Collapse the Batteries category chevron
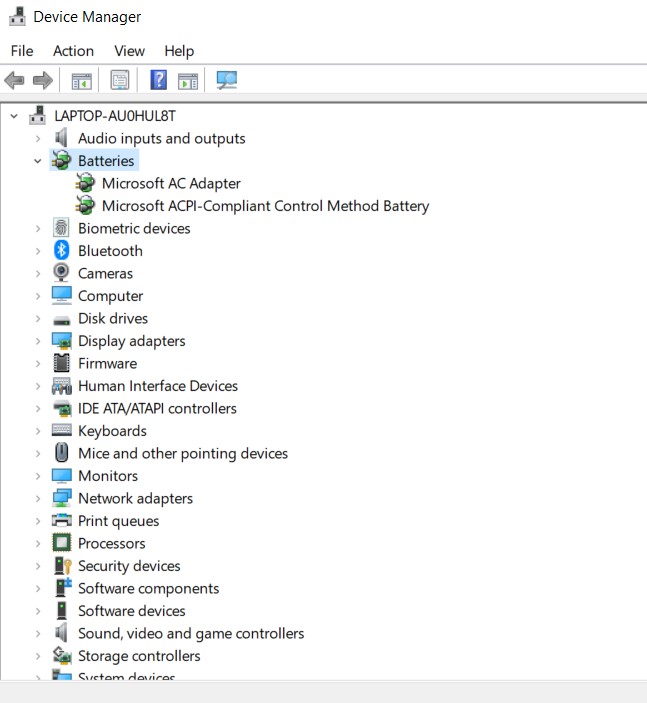 38,161
